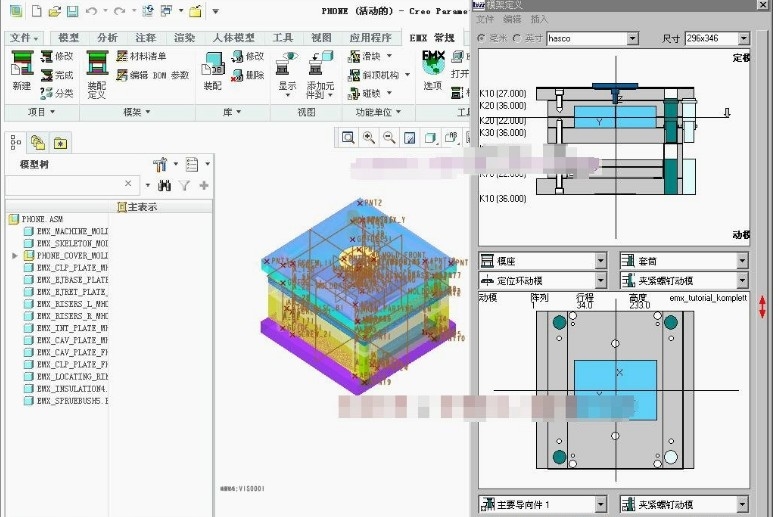Click 编辑 BOM 参数
This screenshot has width=779, height=517.
(x=153, y=75)
